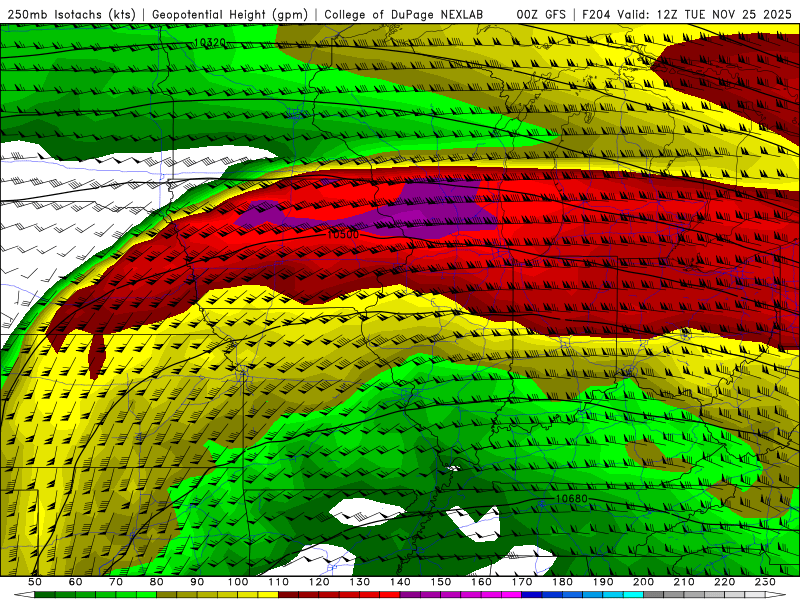The image size is (800, 600).
Task: Click the 170 legend value
Action: pyautogui.click(x=522, y=582)
